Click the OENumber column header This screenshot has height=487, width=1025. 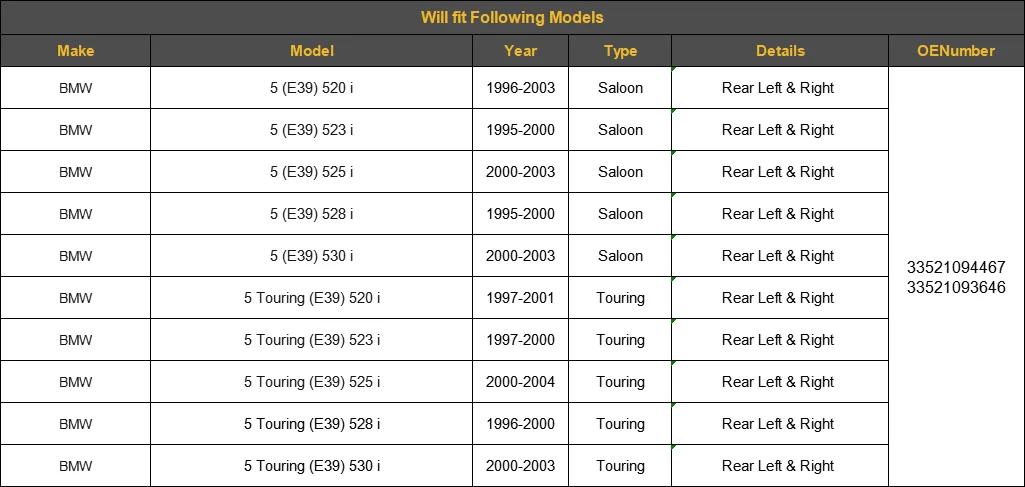pyautogui.click(x=956, y=51)
